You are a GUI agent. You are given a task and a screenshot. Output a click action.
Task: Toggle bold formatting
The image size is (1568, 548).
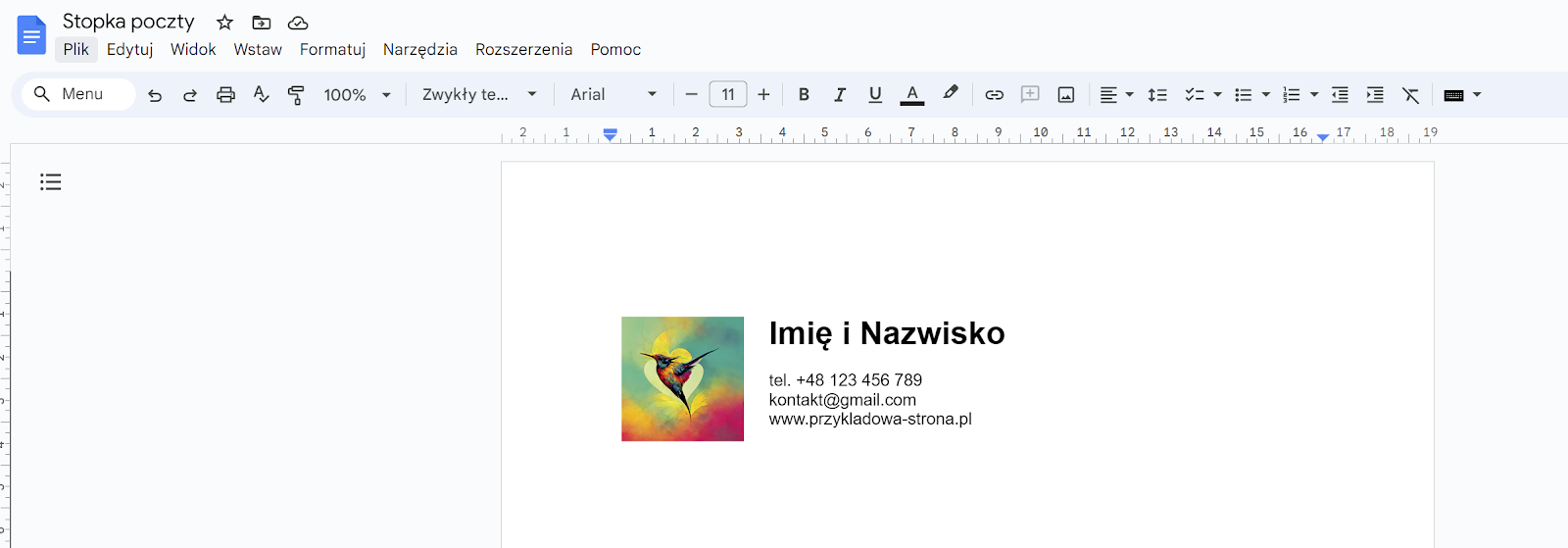pyautogui.click(x=804, y=95)
